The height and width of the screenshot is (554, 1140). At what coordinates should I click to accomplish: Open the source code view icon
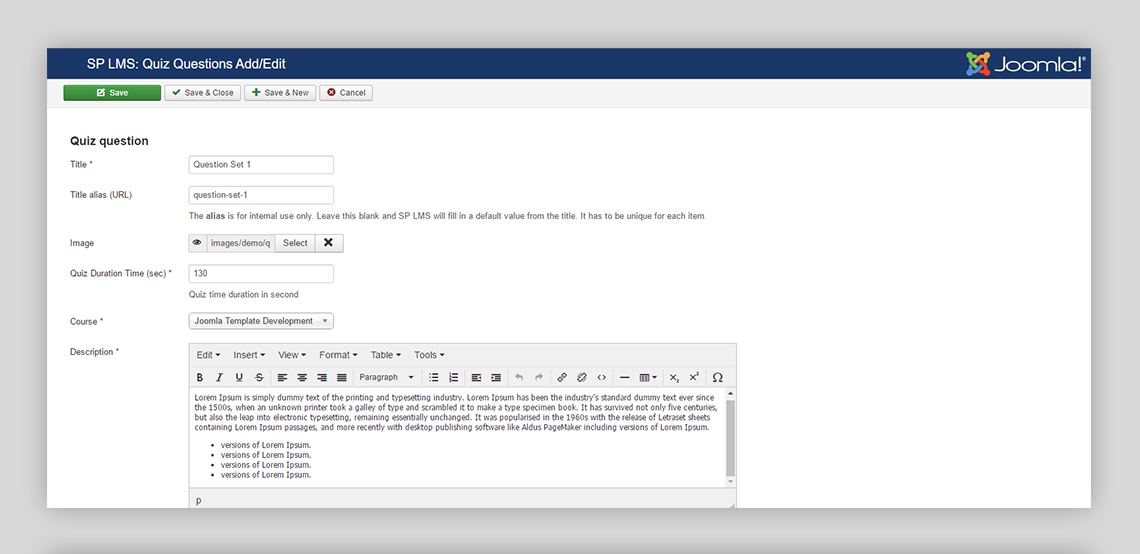(601, 378)
